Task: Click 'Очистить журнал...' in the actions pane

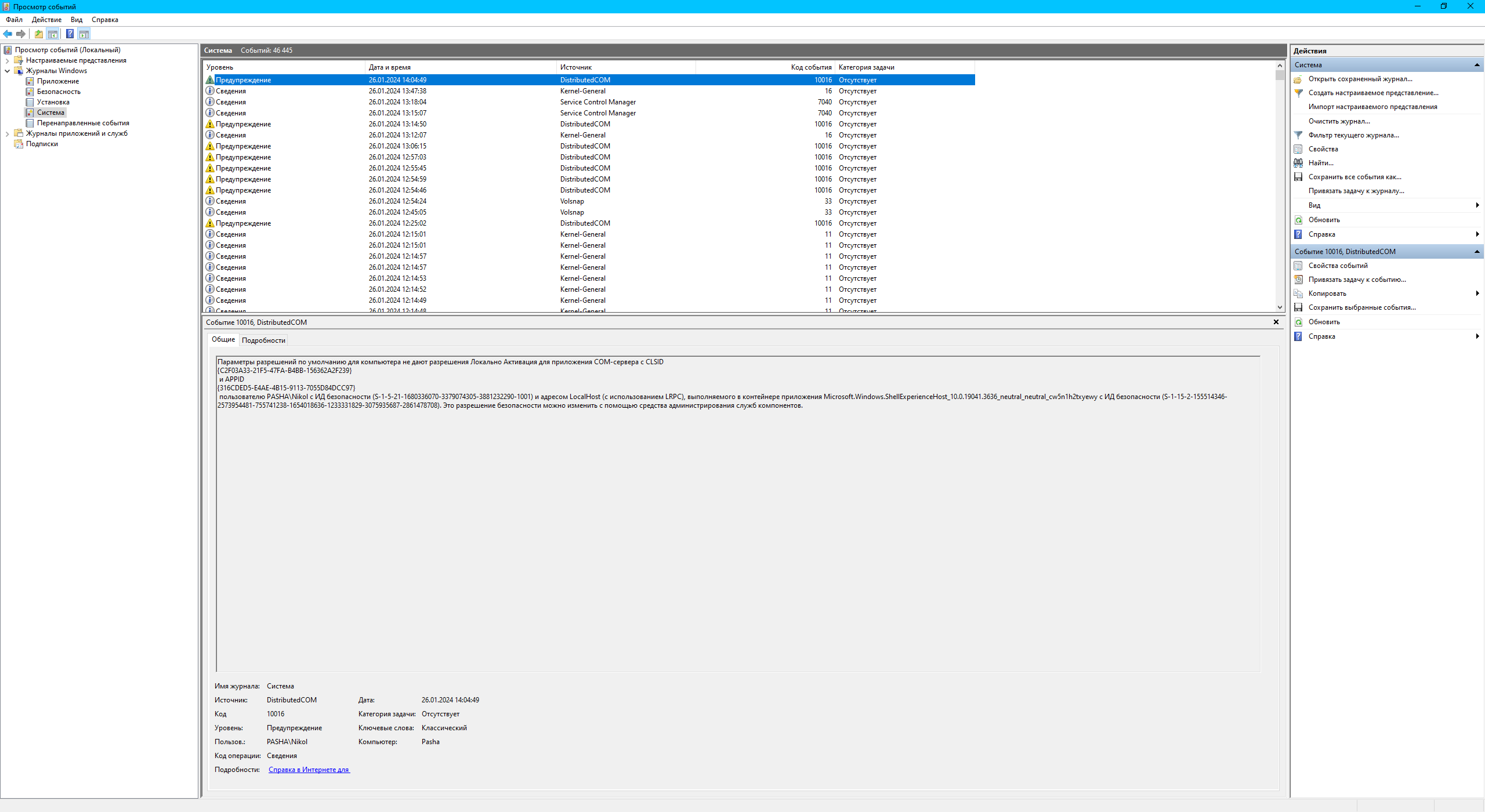Action: (x=1339, y=121)
